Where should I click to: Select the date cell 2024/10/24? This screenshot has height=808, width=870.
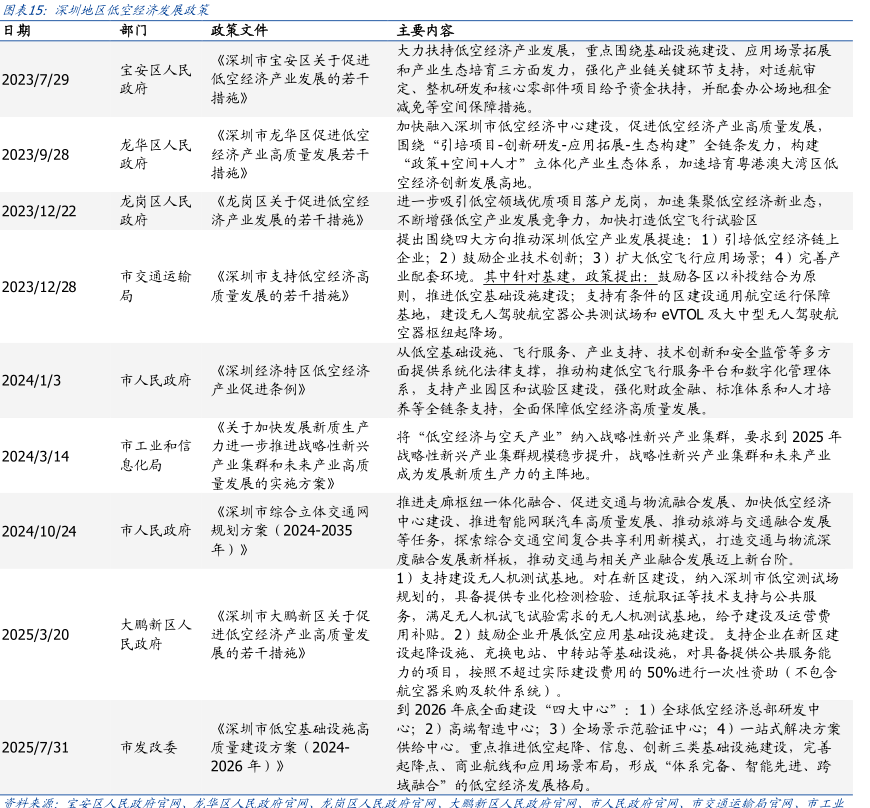coord(39,530)
